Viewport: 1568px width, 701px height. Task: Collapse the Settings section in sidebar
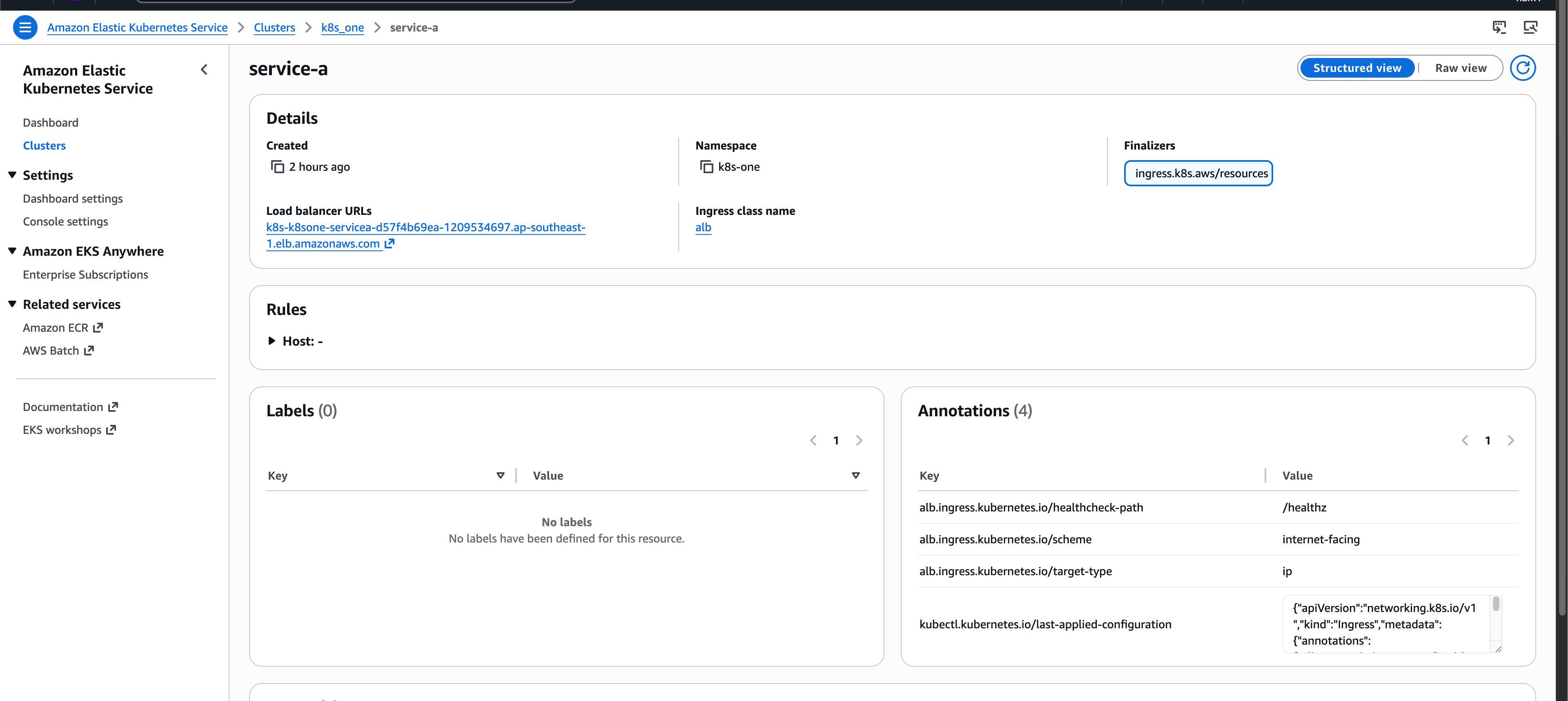(12, 175)
